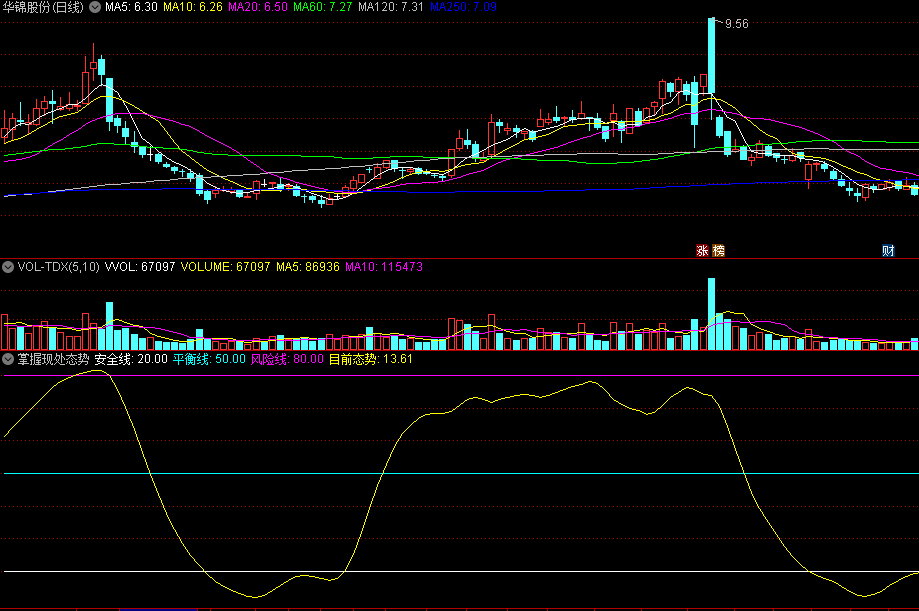Select the MA5: 6.30 label
This screenshot has width=919, height=611.
(131, 7)
